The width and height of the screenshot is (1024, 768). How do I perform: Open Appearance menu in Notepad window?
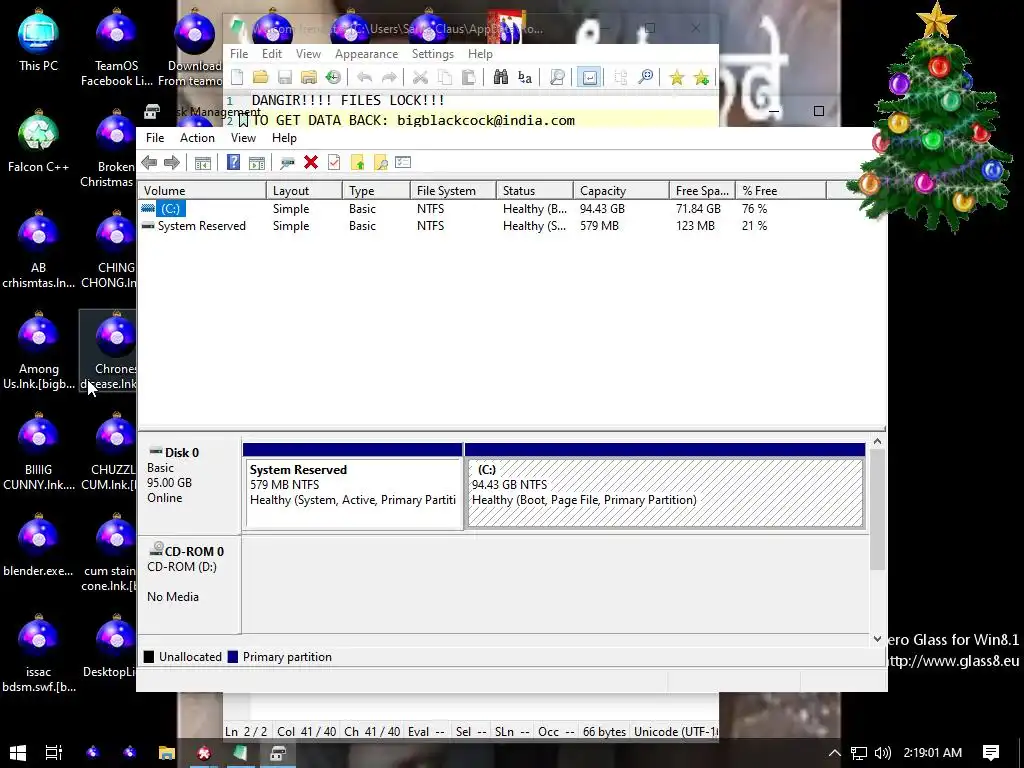click(366, 54)
